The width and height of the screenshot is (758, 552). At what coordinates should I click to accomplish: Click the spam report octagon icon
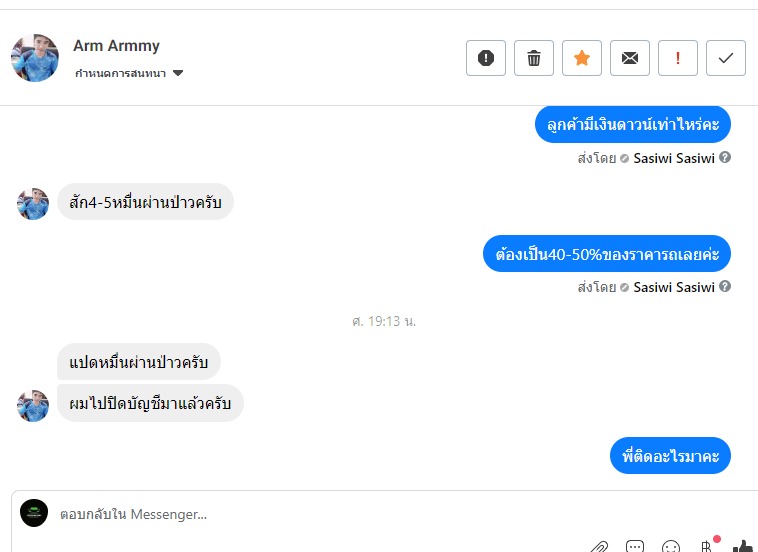(x=486, y=58)
